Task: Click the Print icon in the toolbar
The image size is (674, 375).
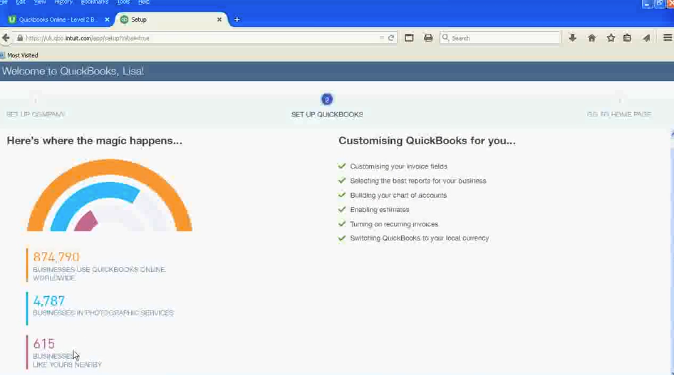Action: [428, 38]
